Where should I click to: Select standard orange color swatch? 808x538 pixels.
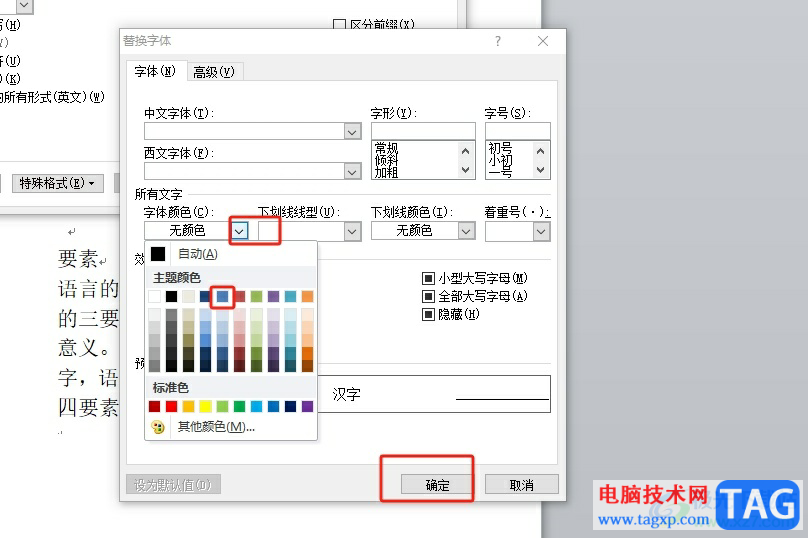(x=189, y=407)
